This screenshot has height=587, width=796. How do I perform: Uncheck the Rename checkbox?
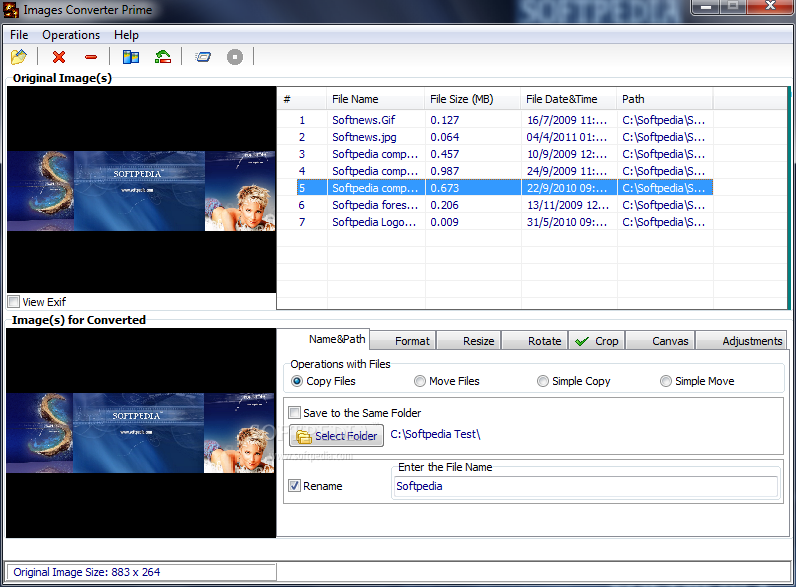coord(294,485)
